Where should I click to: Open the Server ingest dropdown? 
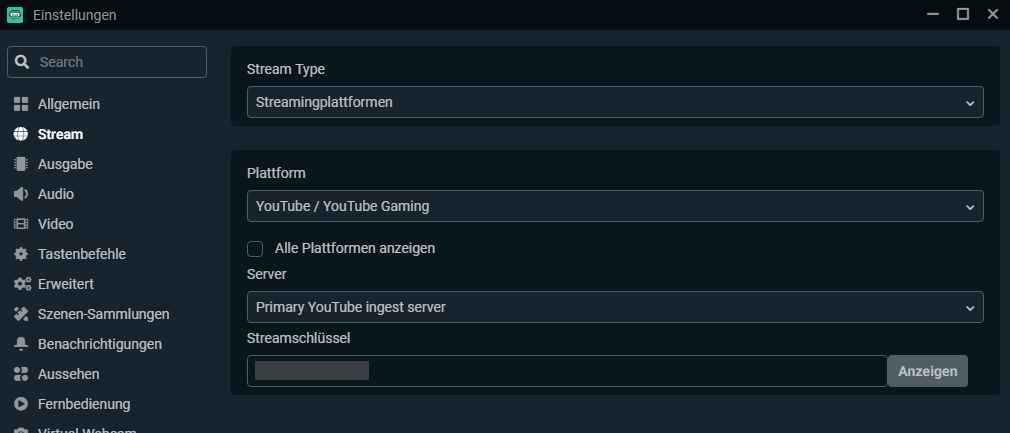tap(614, 307)
